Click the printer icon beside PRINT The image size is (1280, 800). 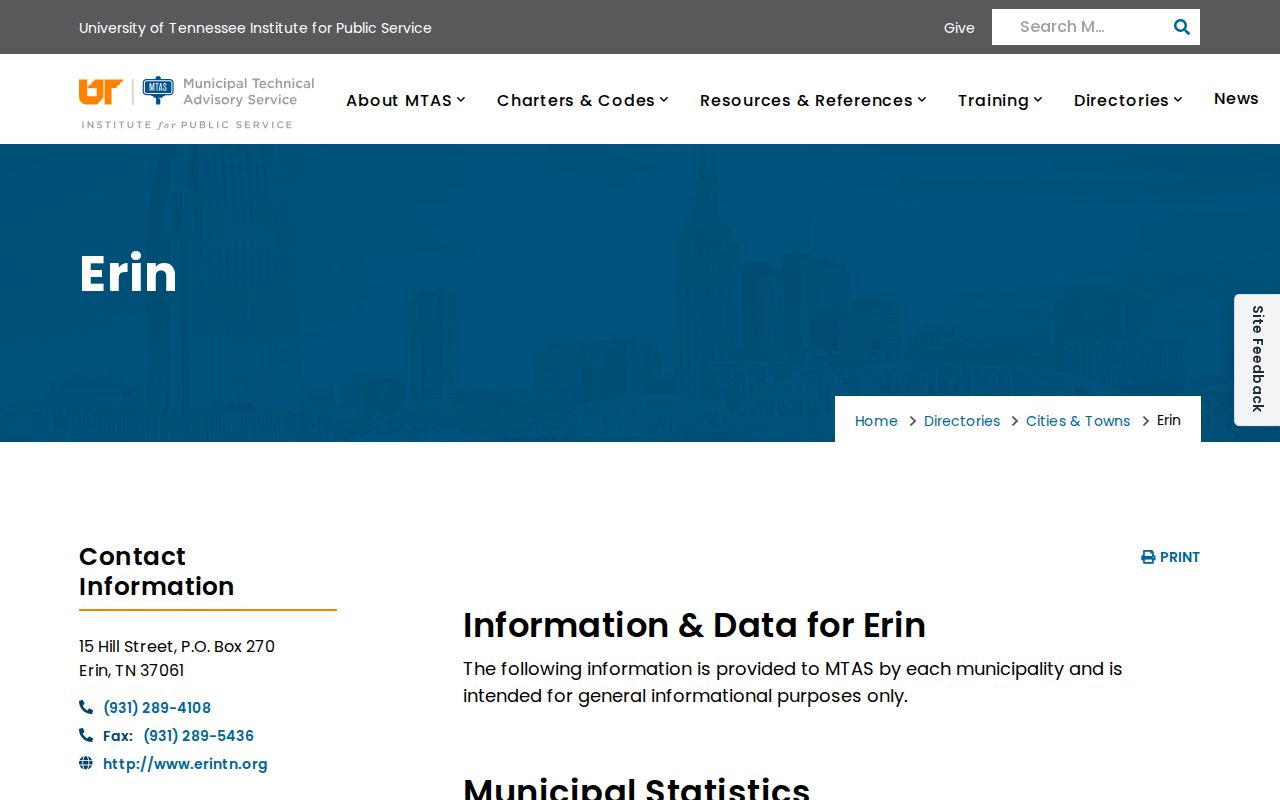coord(1148,557)
